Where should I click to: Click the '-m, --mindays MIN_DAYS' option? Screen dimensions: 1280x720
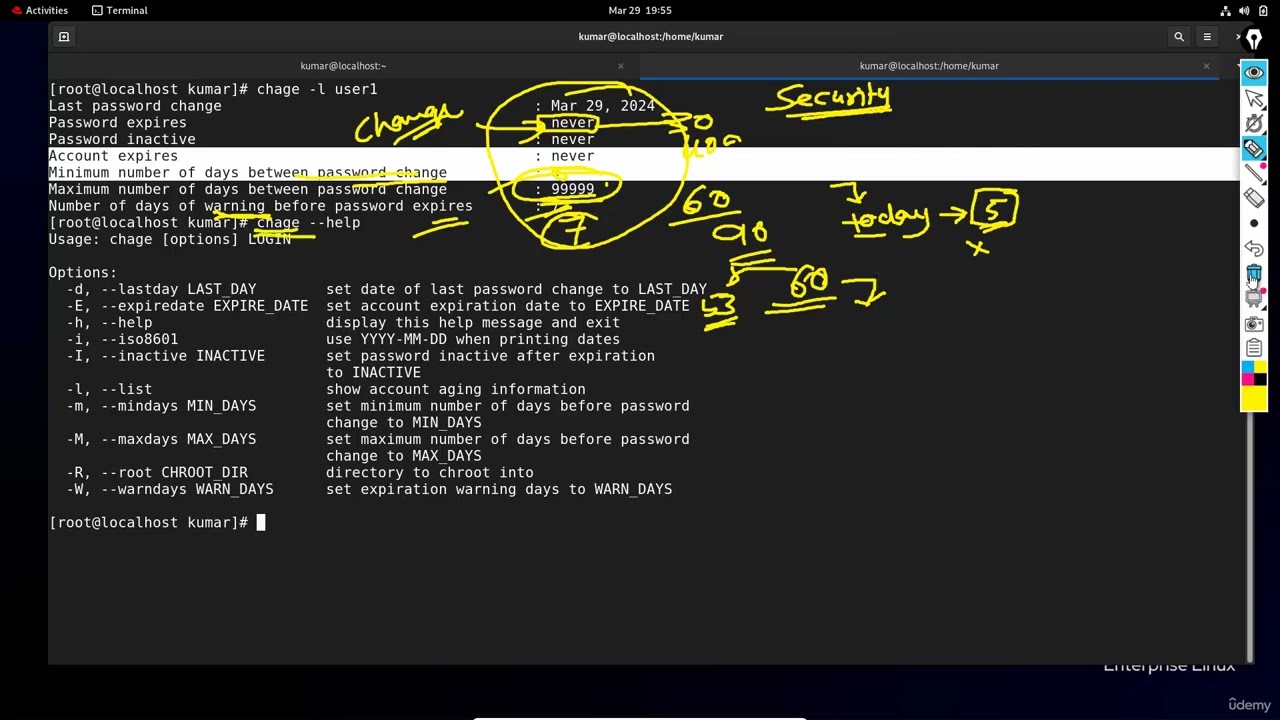(x=161, y=406)
